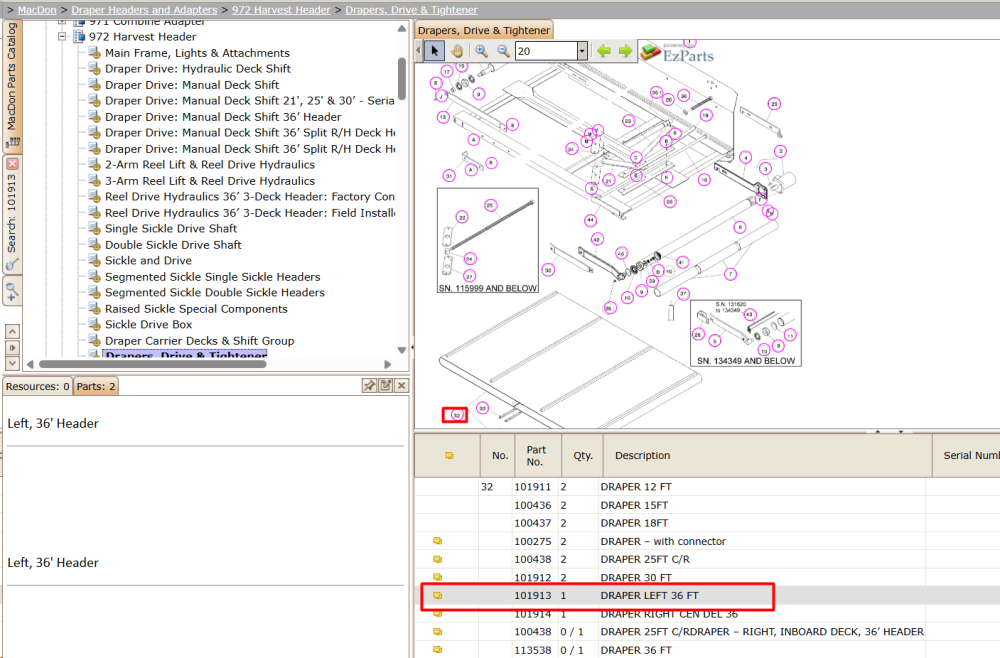Switch to the Parts: 2 tab
1000x658 pixels.
96,386
